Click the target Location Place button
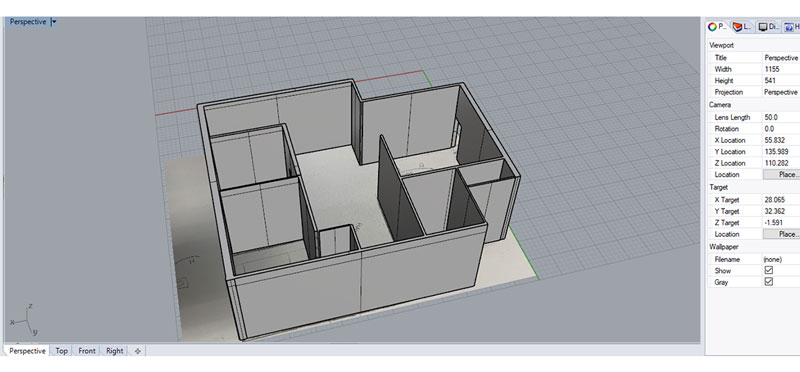 pos(782,234)
